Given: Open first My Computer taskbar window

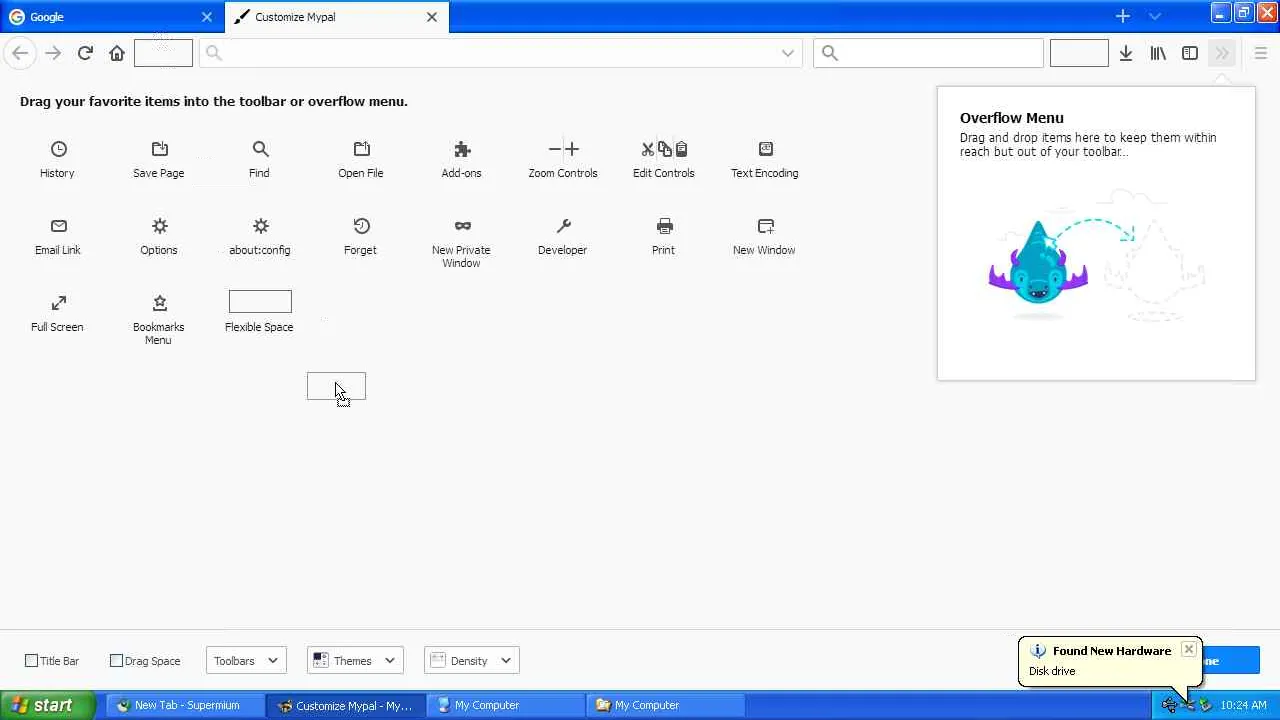Looking at the screenshot, I should click(x=505, y=705).
